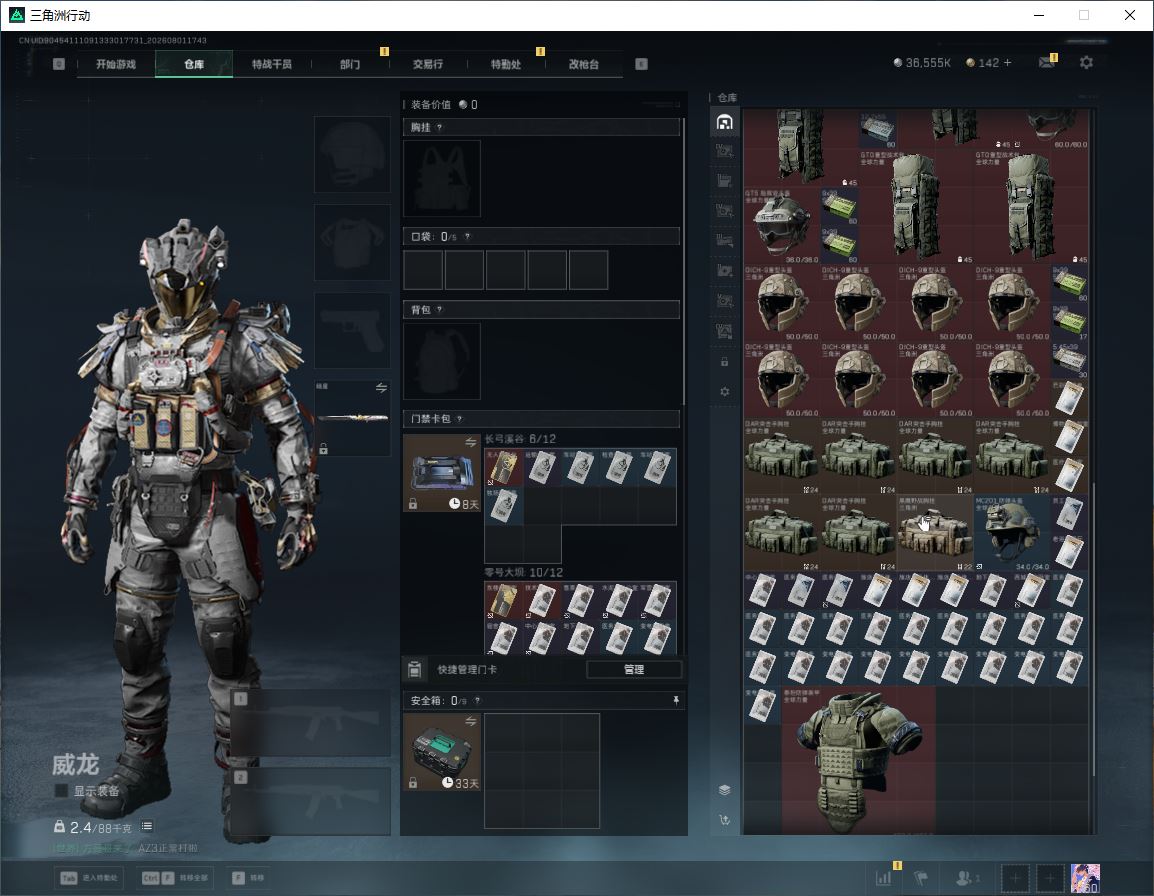1154x896 pixels.
Task: Toggle the 显示装备 checkbox
Action: 62,791
